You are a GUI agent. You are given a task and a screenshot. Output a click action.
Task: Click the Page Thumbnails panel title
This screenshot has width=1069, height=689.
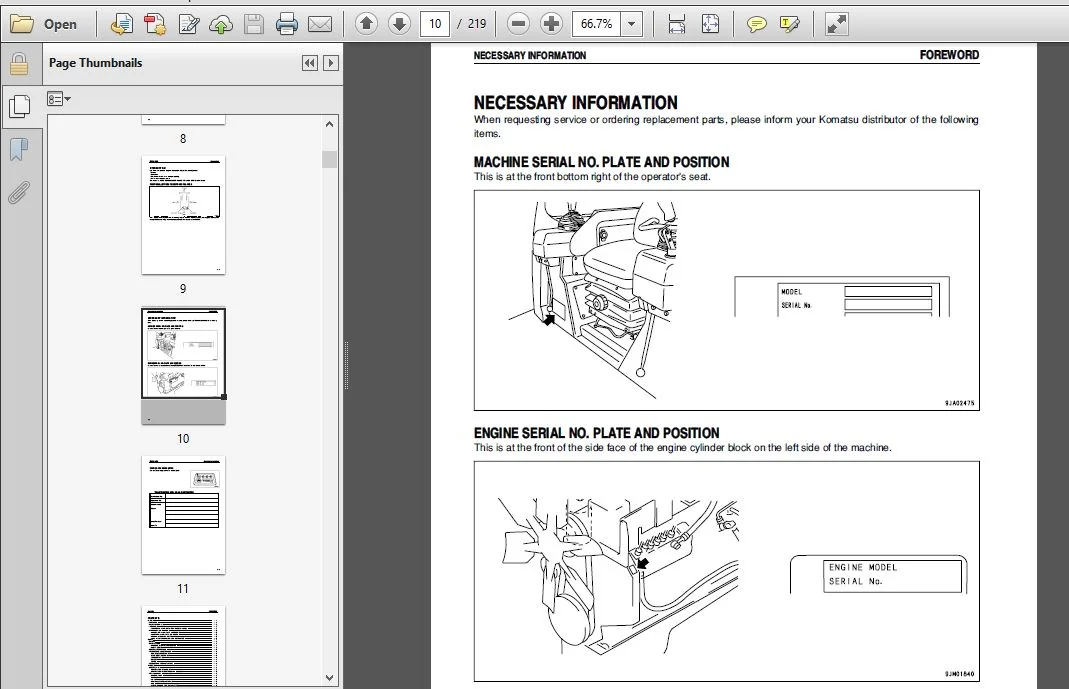[95, 63]
